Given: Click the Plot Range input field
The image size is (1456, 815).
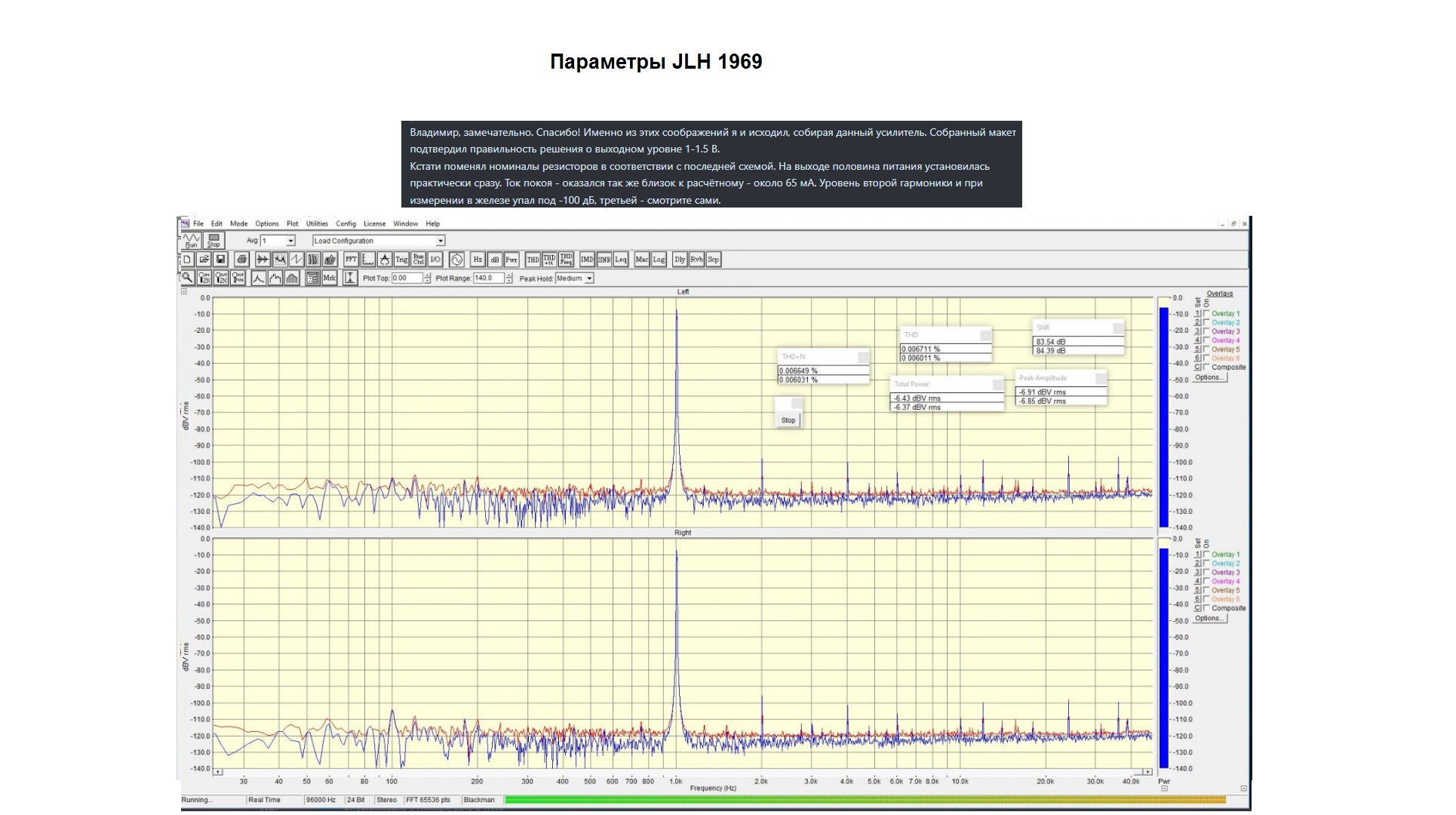Looking at the screenshot, I should pyautogui.click(x=487, y=278).
